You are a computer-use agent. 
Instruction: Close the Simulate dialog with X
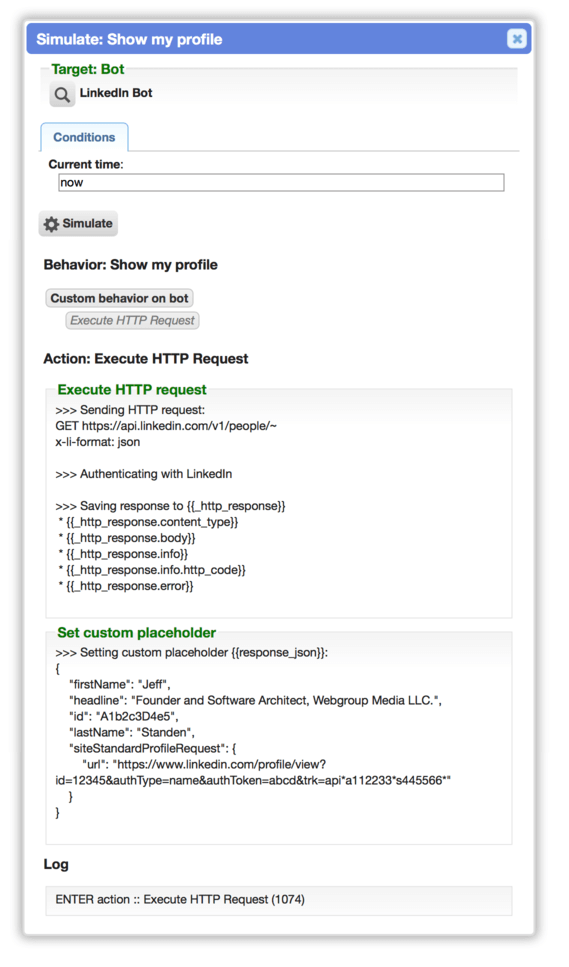[x=517, y=39]
